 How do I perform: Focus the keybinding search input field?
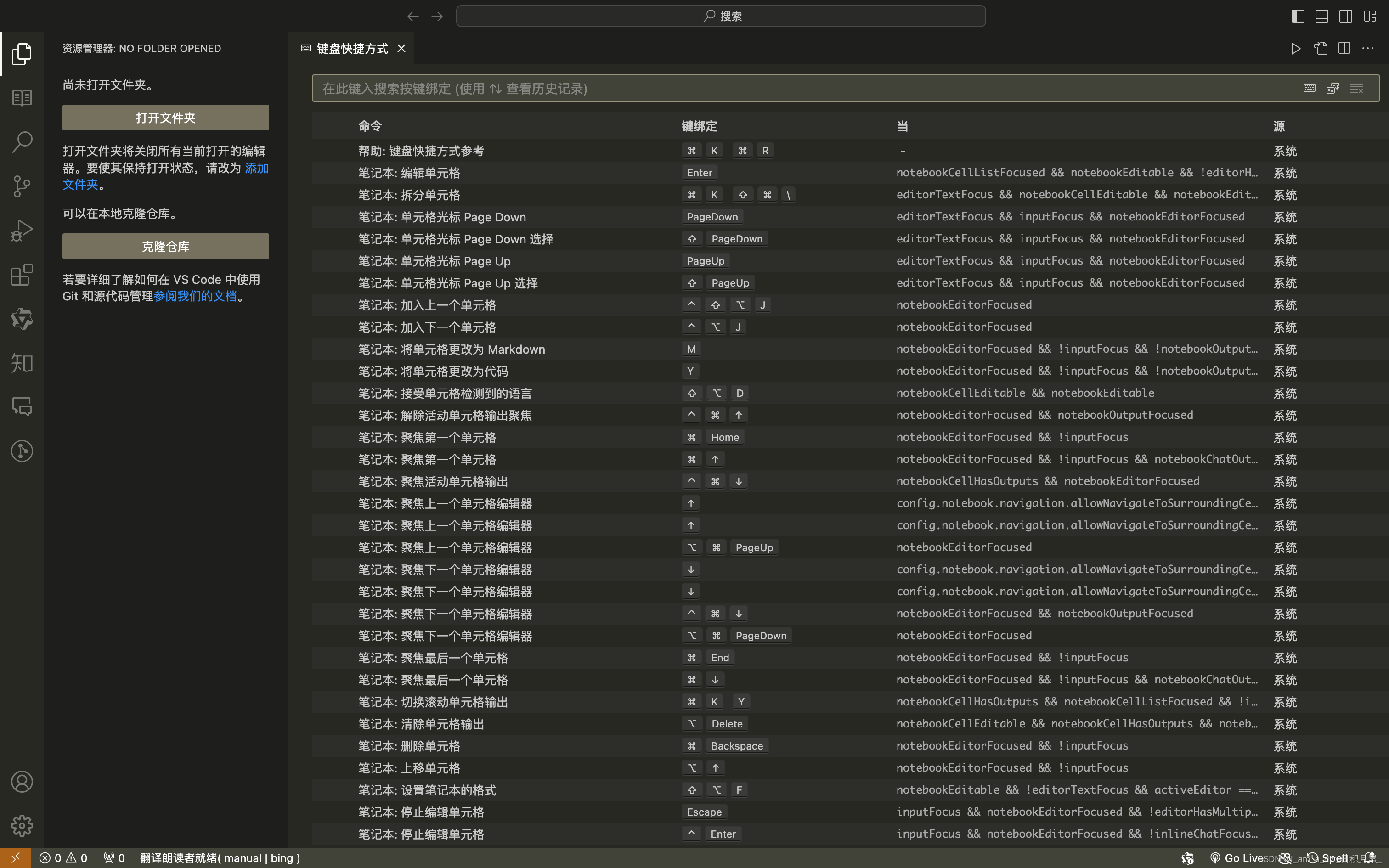[x=803, y=88]
